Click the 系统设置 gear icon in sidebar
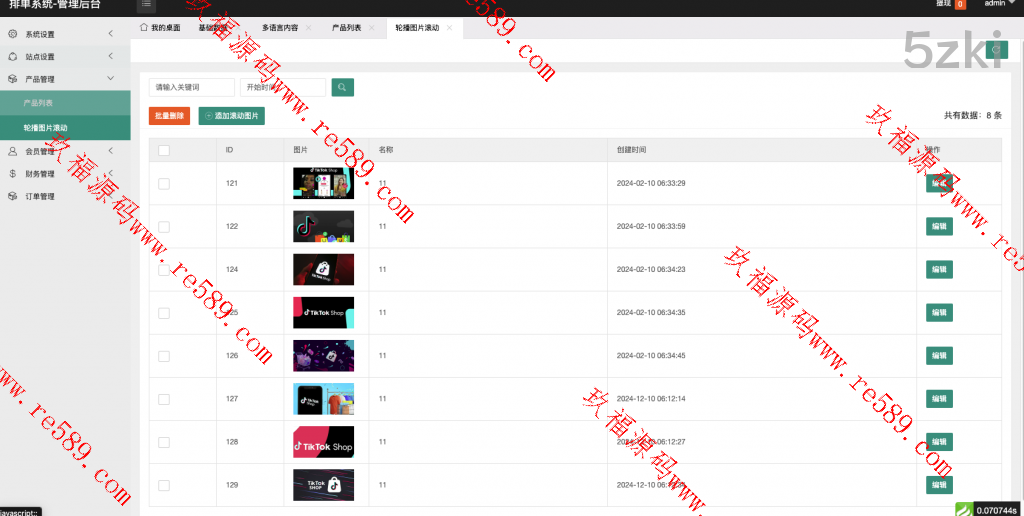The image size is (1024, 516). 12,34
